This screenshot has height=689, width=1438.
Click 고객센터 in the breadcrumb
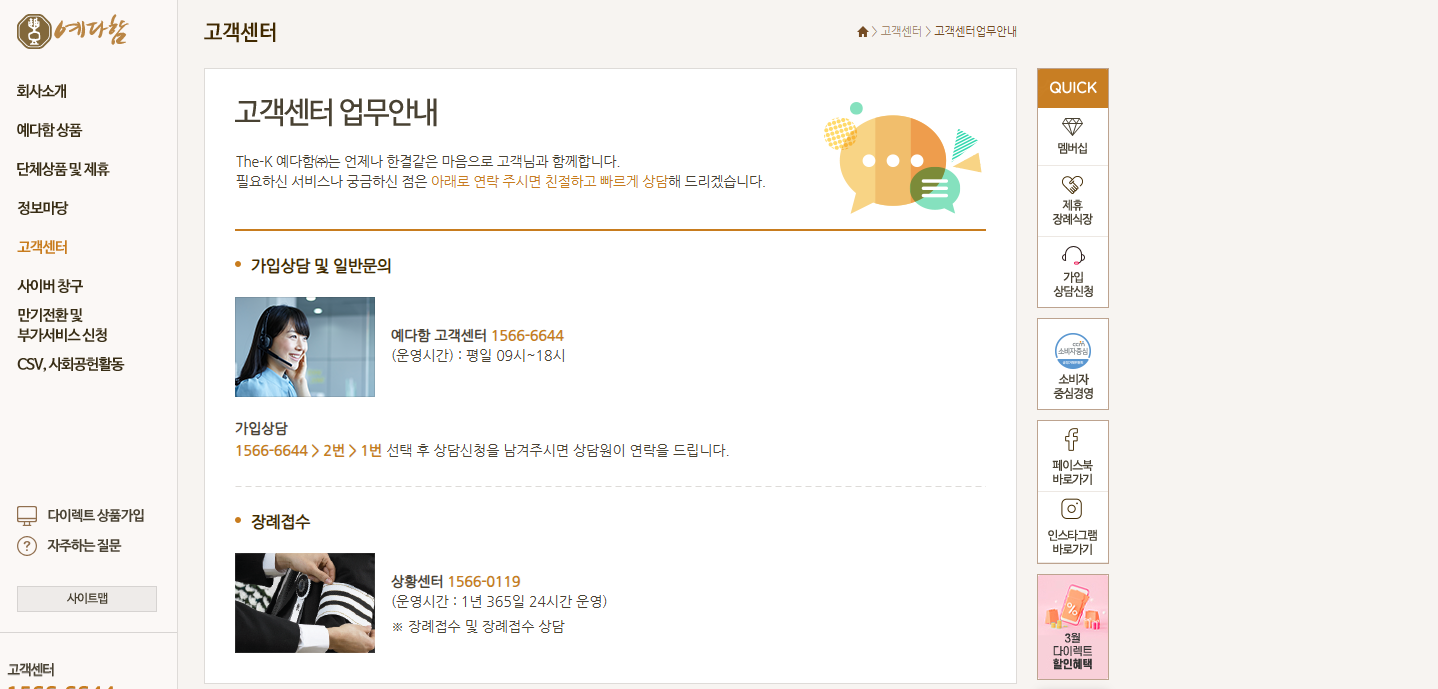click(x=901, y=32)
